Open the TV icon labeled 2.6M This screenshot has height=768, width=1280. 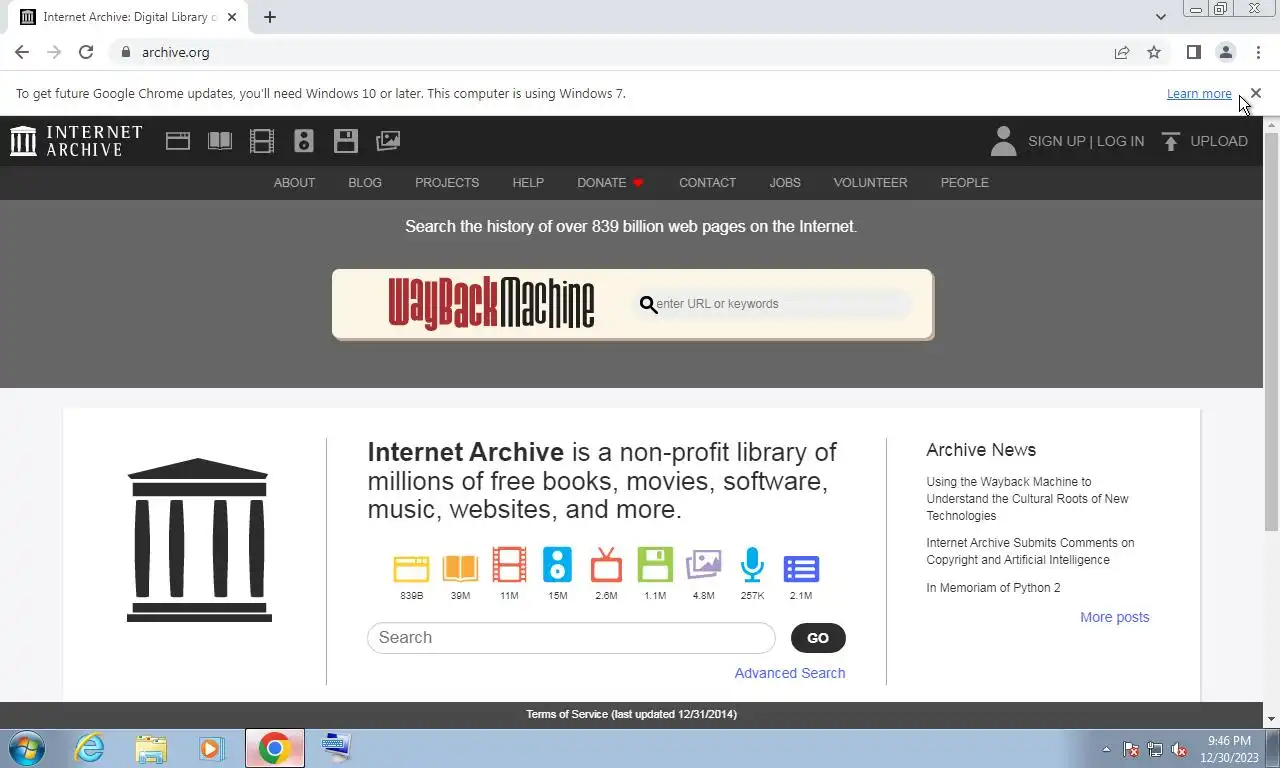coord(606,565)
